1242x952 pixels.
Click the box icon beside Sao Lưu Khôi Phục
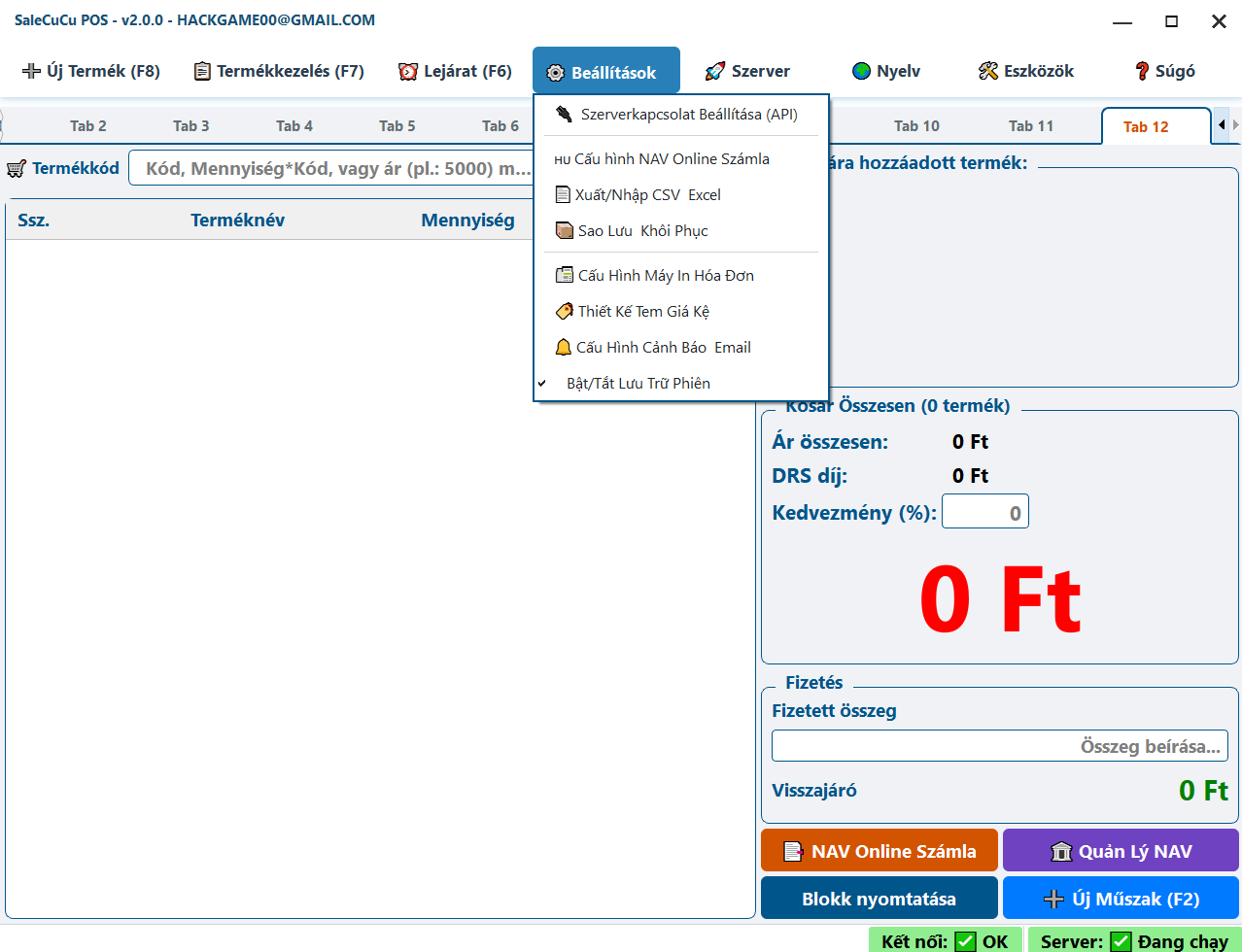[564, 231]
